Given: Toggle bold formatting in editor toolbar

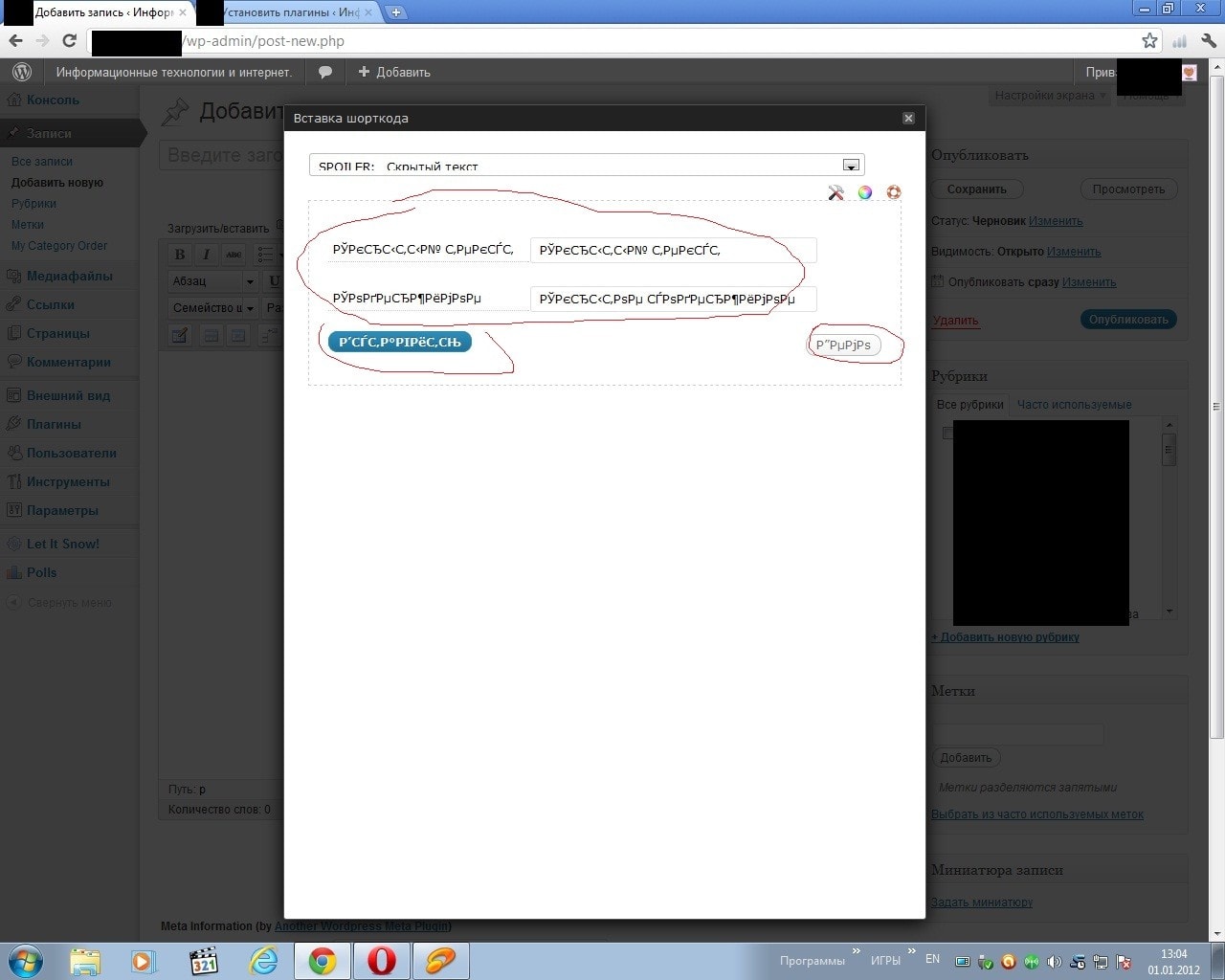Looking at the screenshot, I should pyautogui.click(x=179, y=255).
